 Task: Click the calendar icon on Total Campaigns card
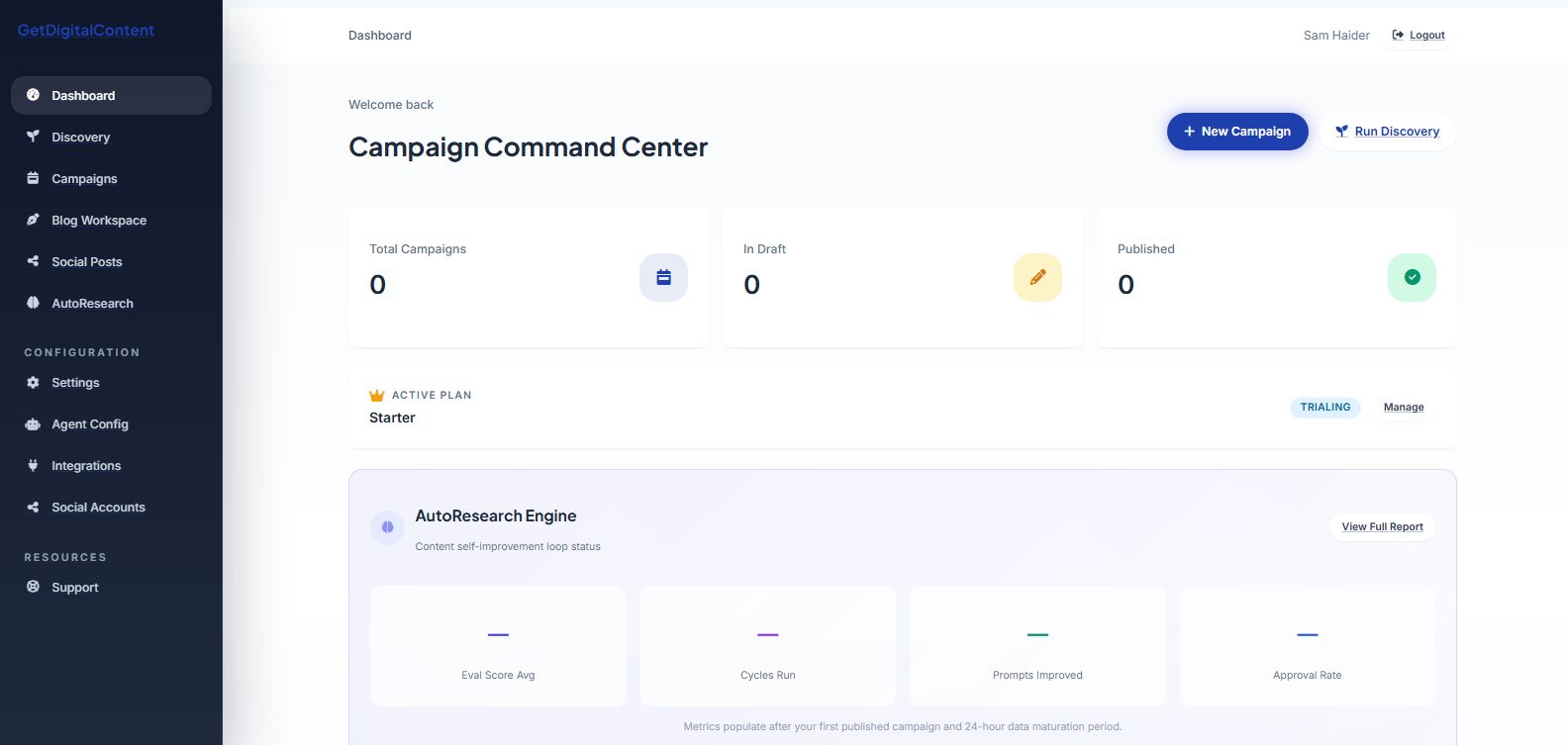click(x=663, y=277)
